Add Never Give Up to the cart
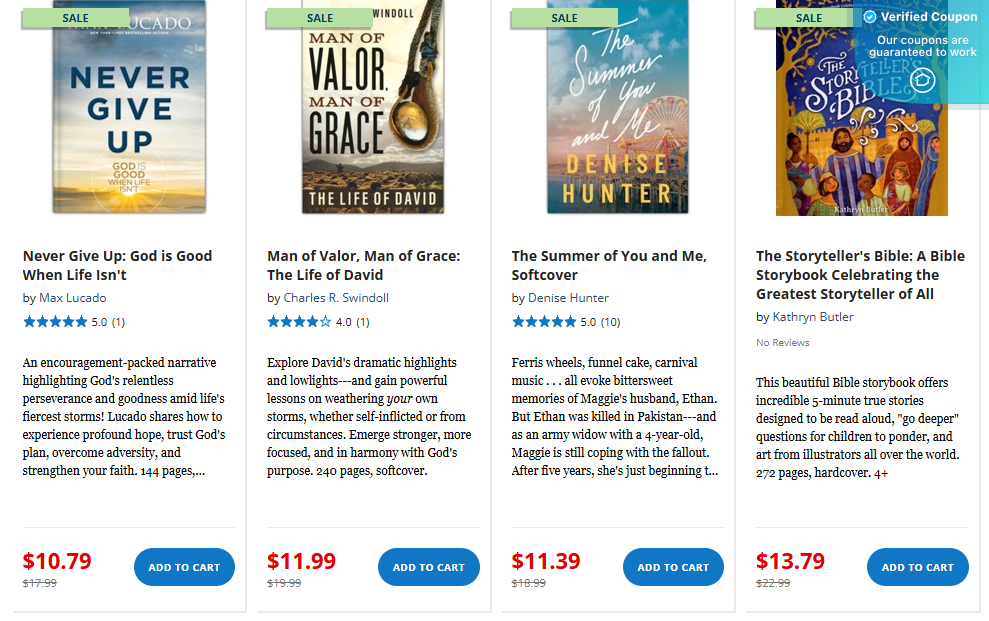The height and width of the screenshot is (621, 989). click(x=184, y=567)
